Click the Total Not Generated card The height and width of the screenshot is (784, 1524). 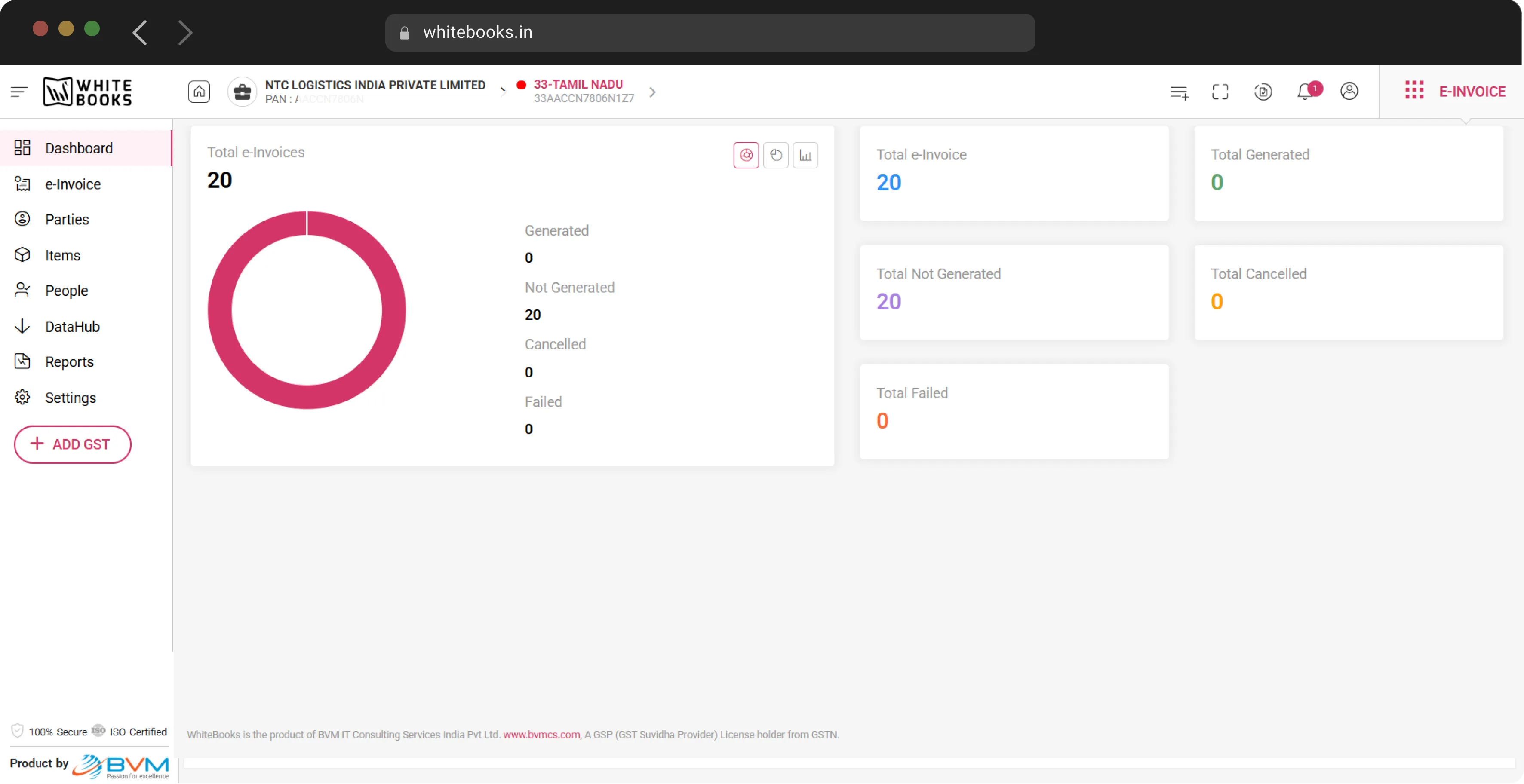tap(1014, 293)
